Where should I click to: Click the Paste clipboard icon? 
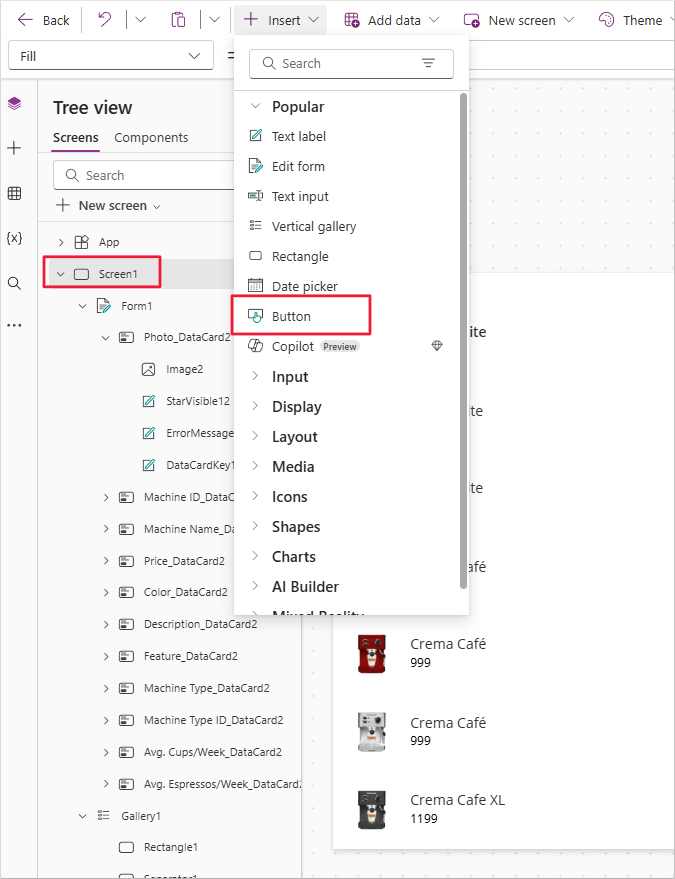[178, 20]
